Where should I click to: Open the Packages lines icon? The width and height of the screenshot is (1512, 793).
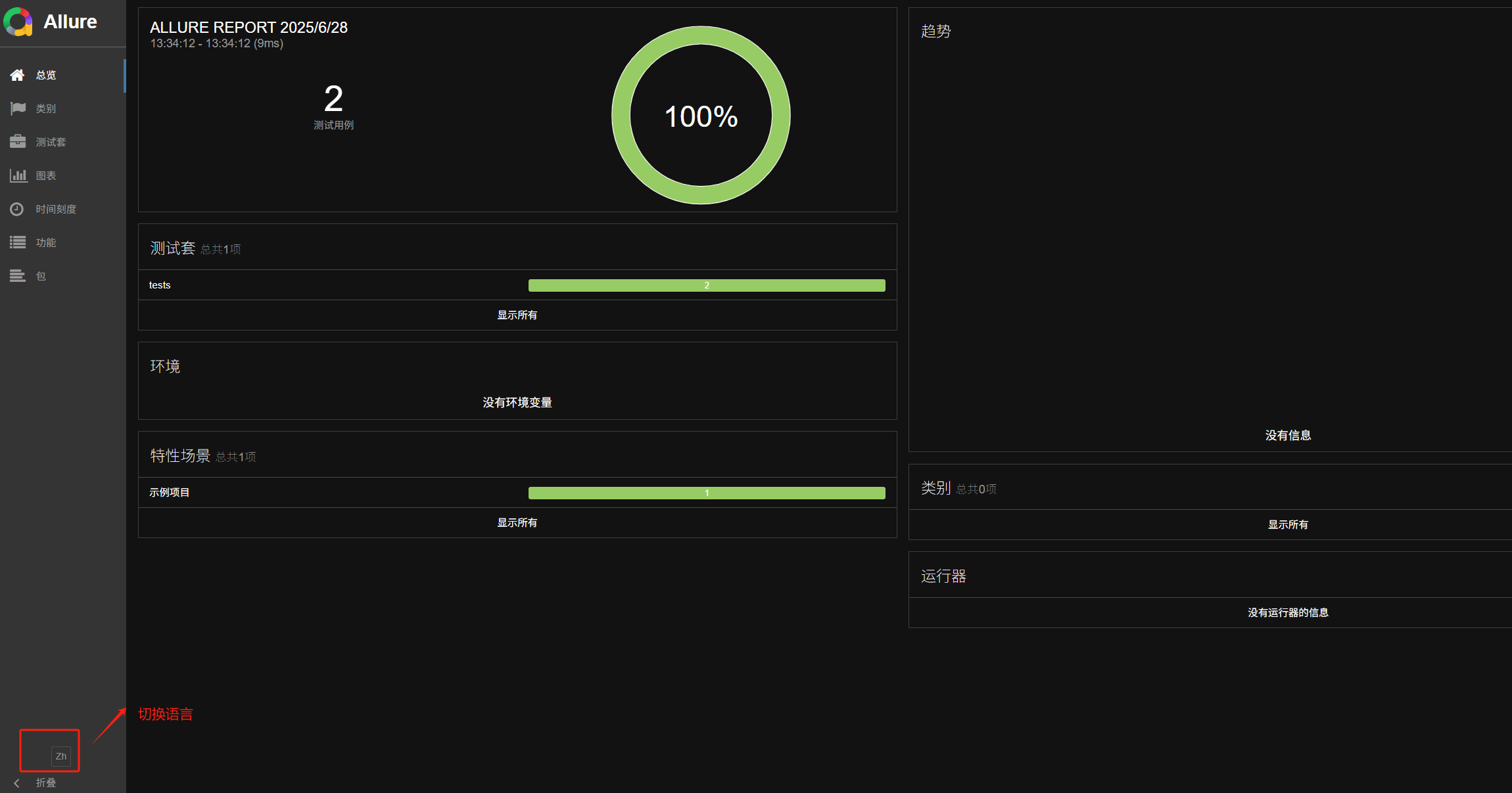click(x=18, y=276)
